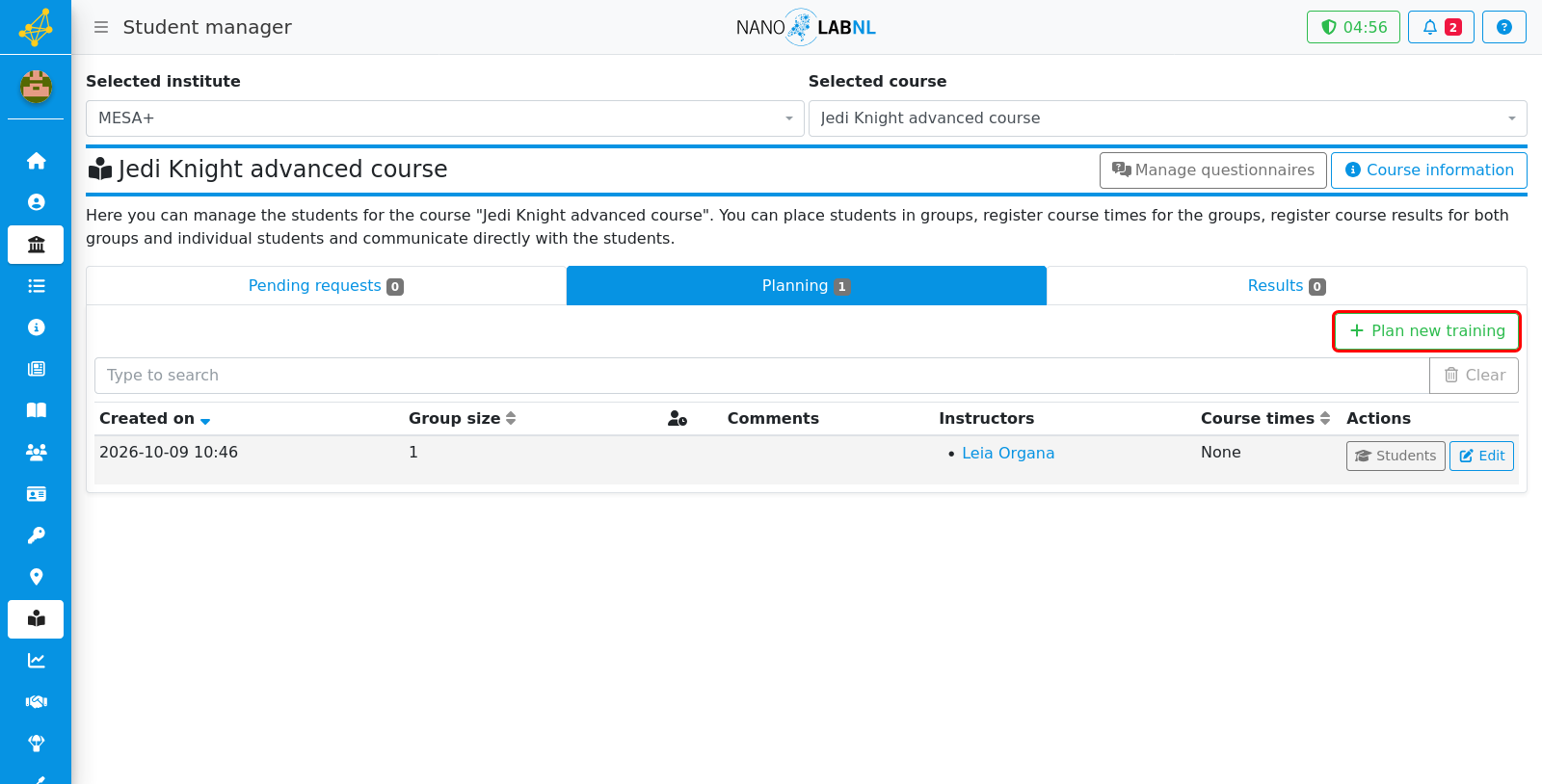Image resolution: width=1542 pixels, height=784 pixels.
Task: Open the parachute box sidebar icon
Action: pyautogui.click(x=36, y=744)
